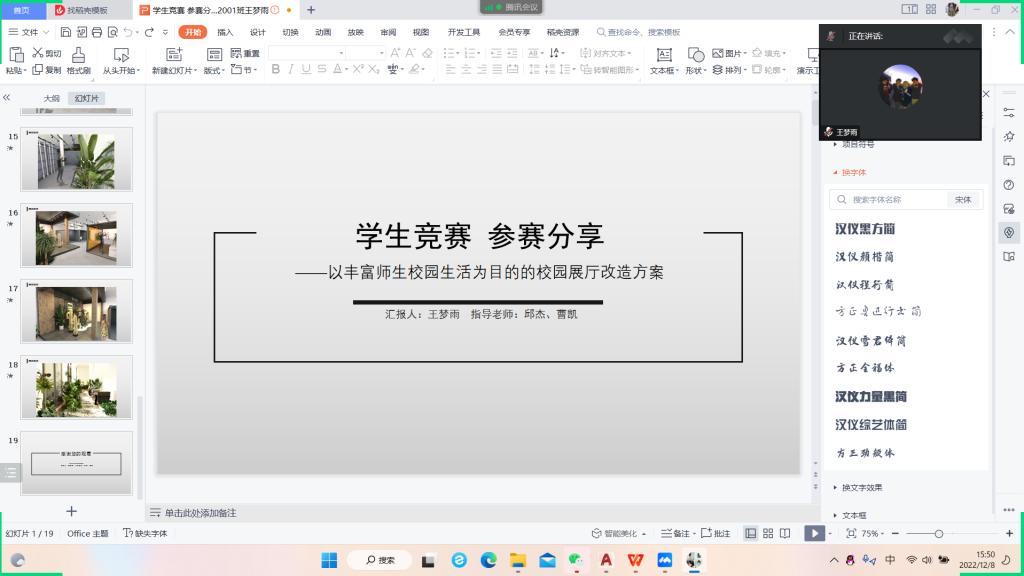
Task: Click the zoom slider handle in status bar
Action: 939,534
